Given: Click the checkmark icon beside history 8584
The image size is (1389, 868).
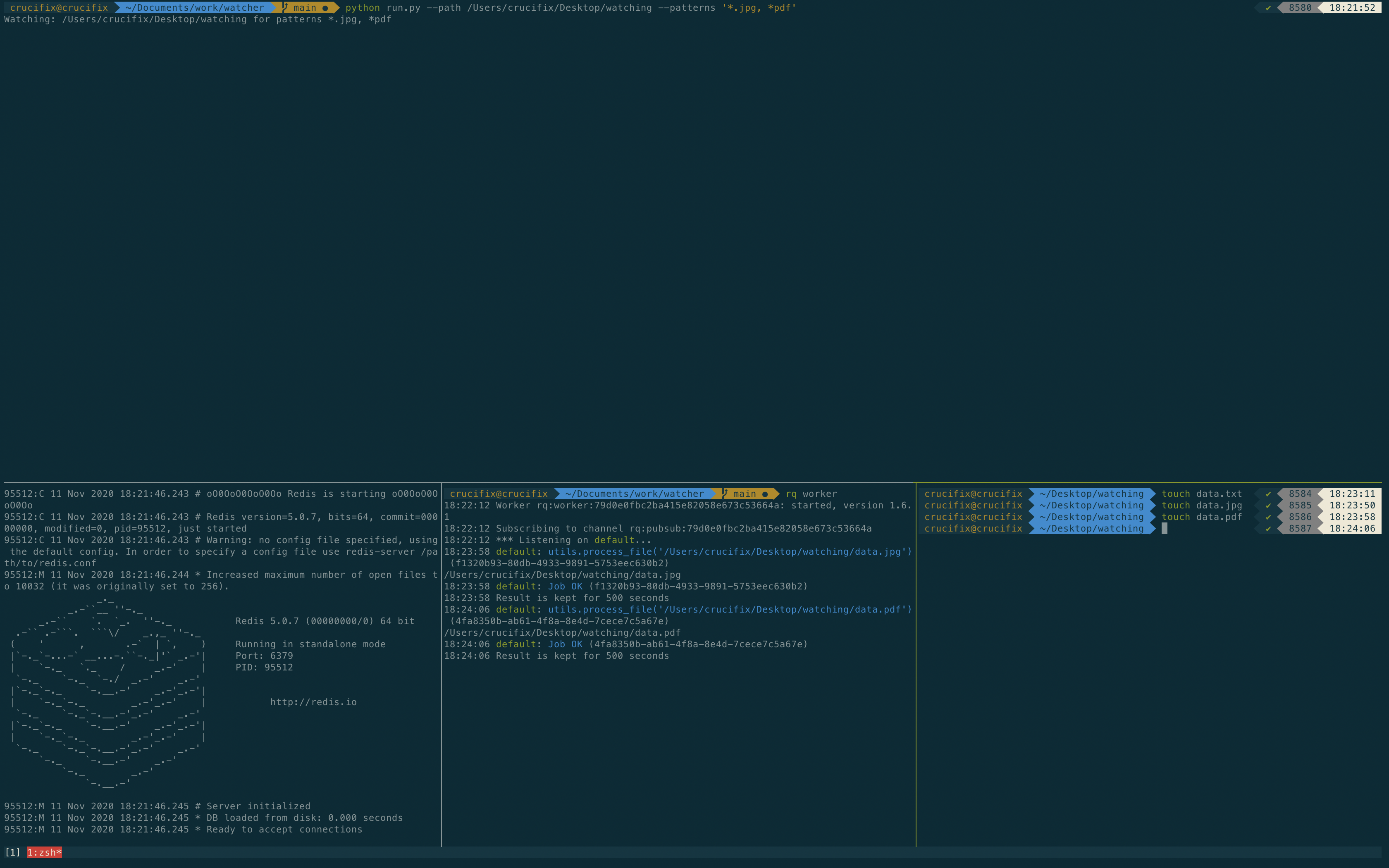Looking at the screenshot, I should (x=1268, y=494).
